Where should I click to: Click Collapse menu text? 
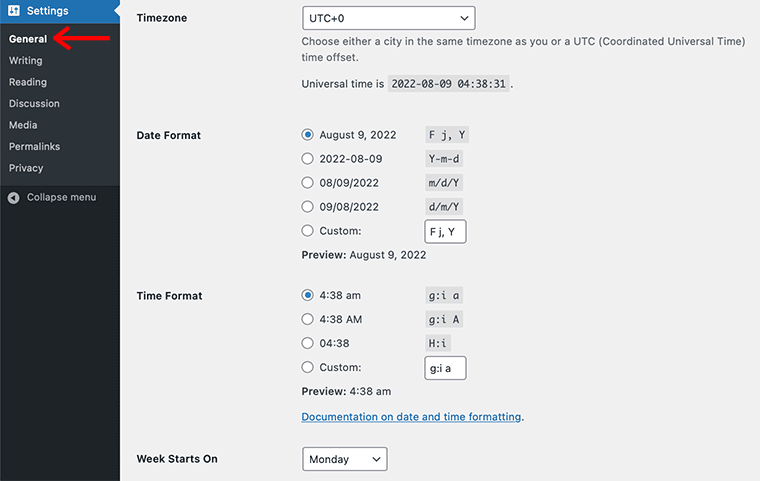[62, 197]
